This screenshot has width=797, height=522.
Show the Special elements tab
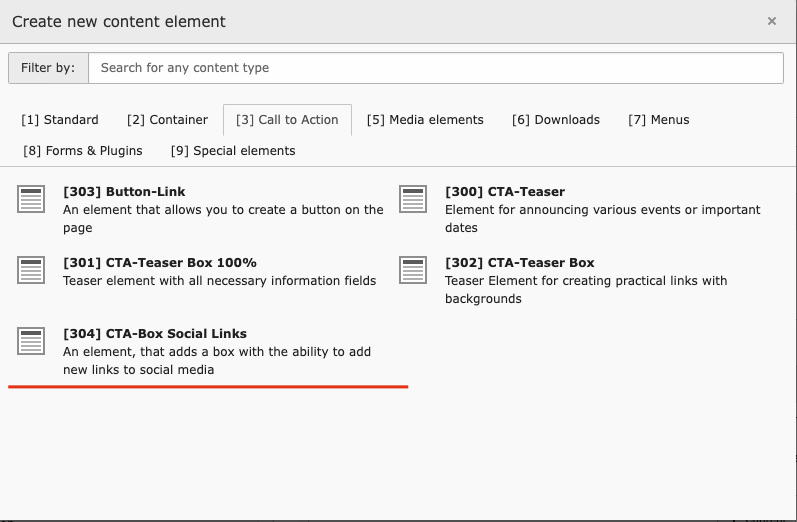pos(233,151)
